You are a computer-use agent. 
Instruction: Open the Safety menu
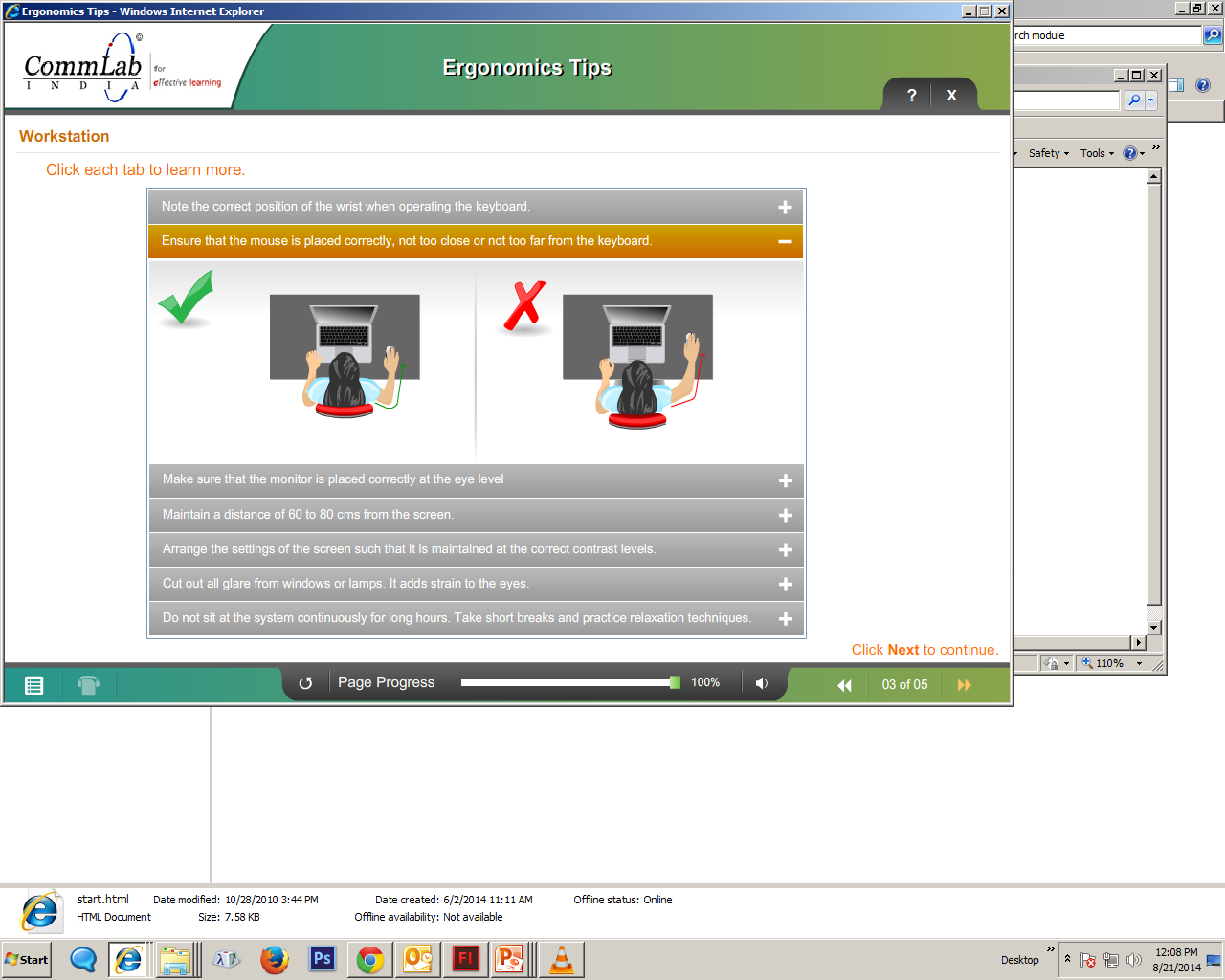click(1048, 153)
